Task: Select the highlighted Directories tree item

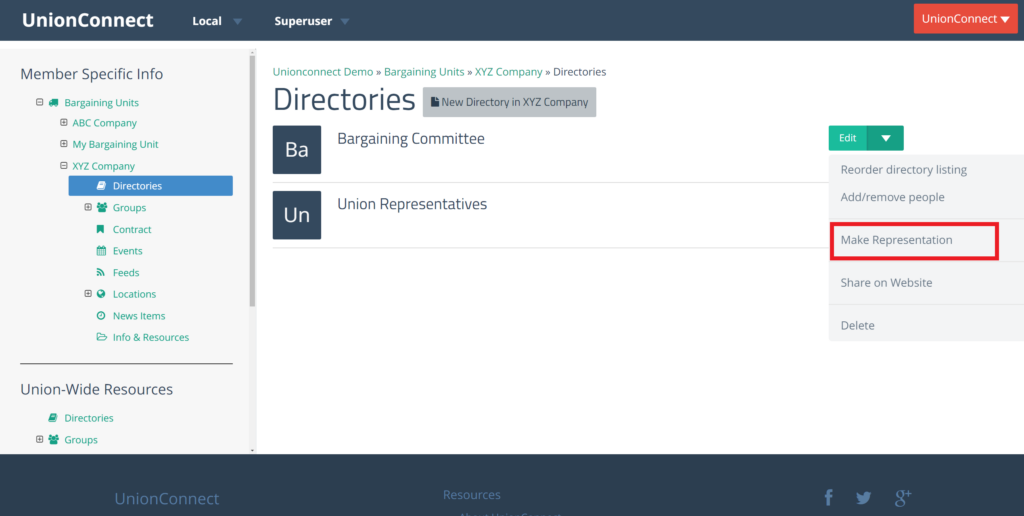Action: [150, 186]
